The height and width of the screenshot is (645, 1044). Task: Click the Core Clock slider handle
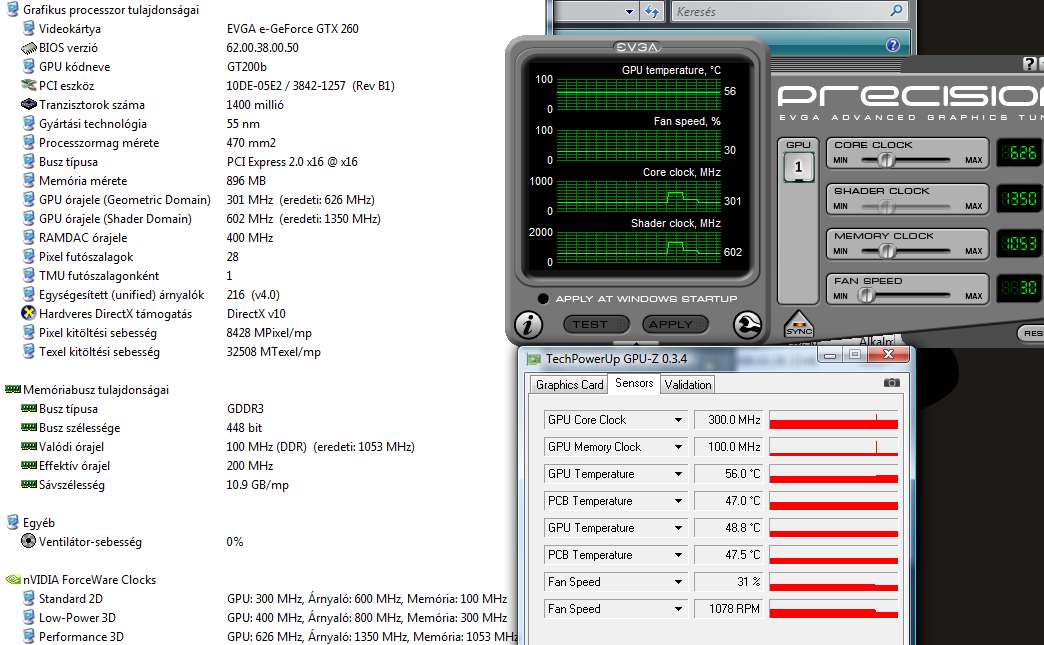[x=886, y=160]
